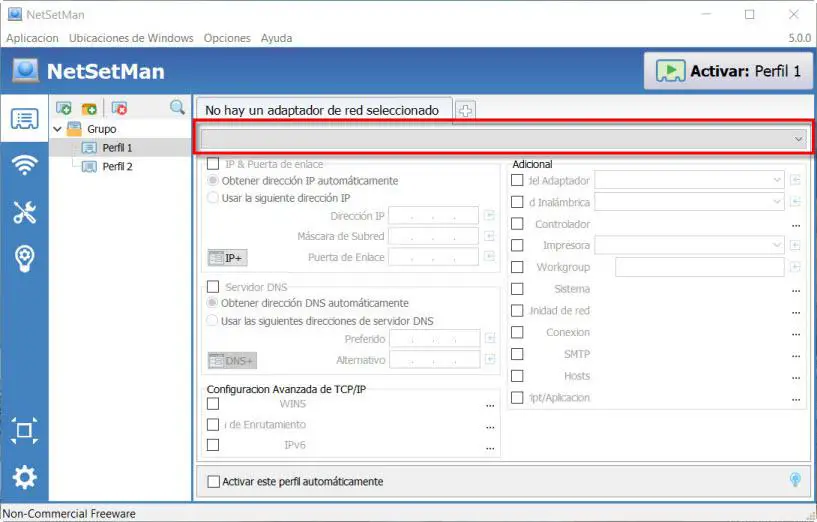Open the network adapter selection dropdown

click(503, 139)
